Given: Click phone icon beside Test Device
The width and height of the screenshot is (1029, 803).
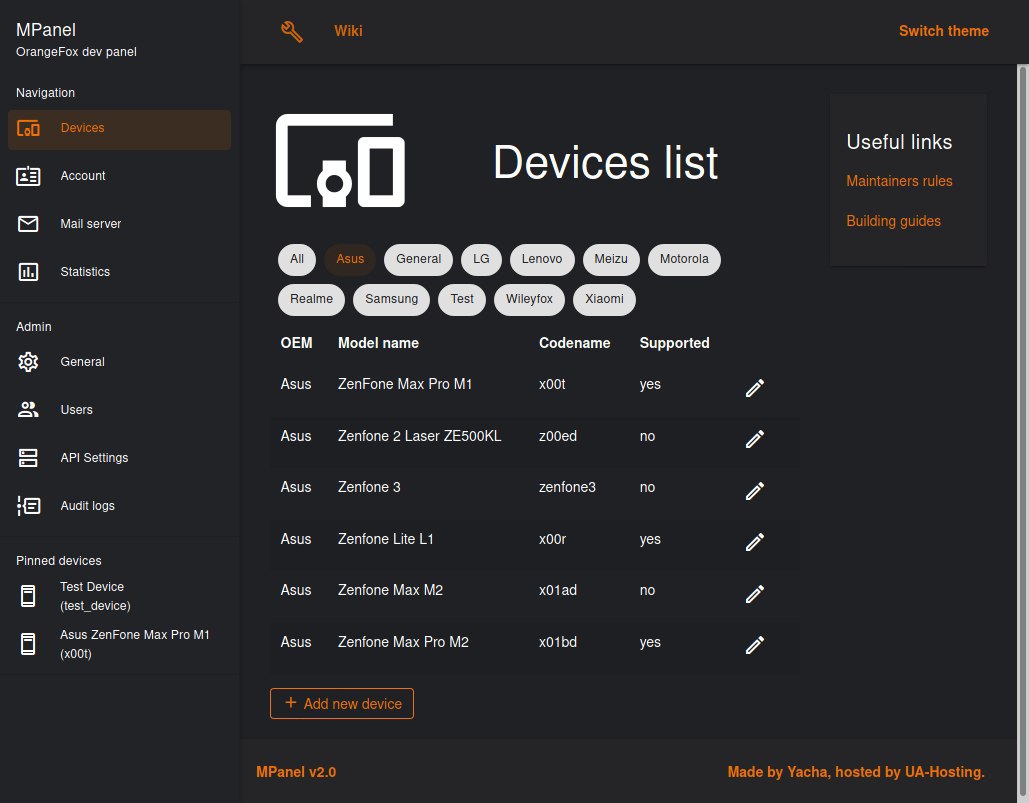Looking at the screenshot, I should click(28, 596).
